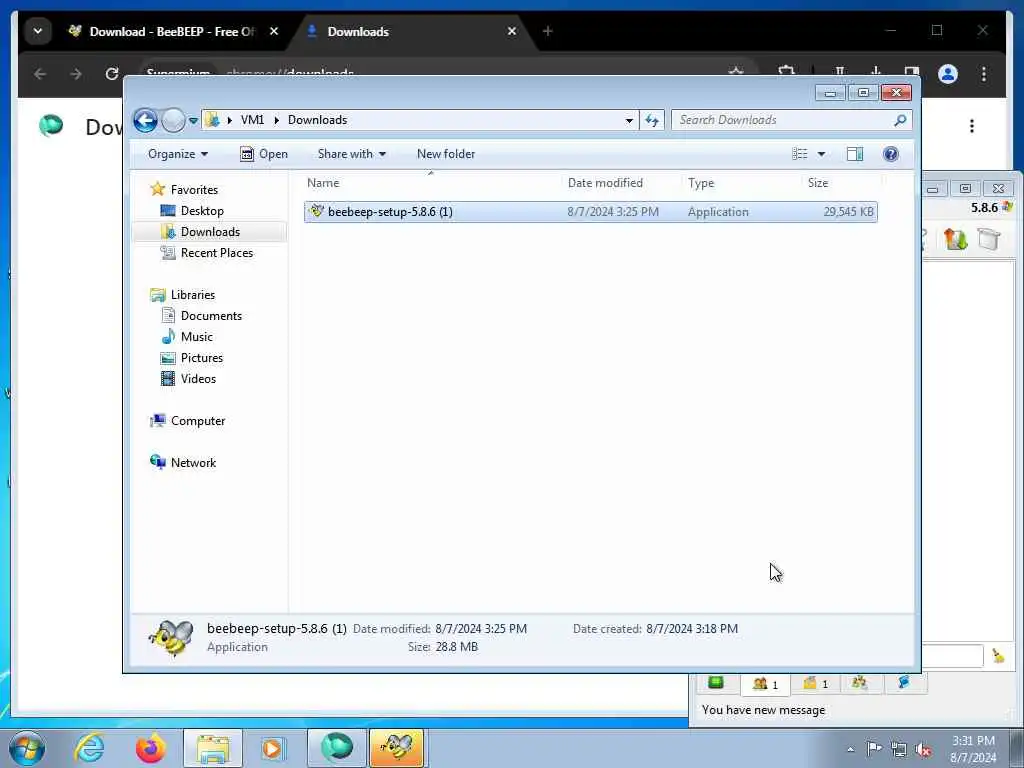Select VM1 in address breadcrumb
Screen dimensions: 1024x768
(252, 120)
